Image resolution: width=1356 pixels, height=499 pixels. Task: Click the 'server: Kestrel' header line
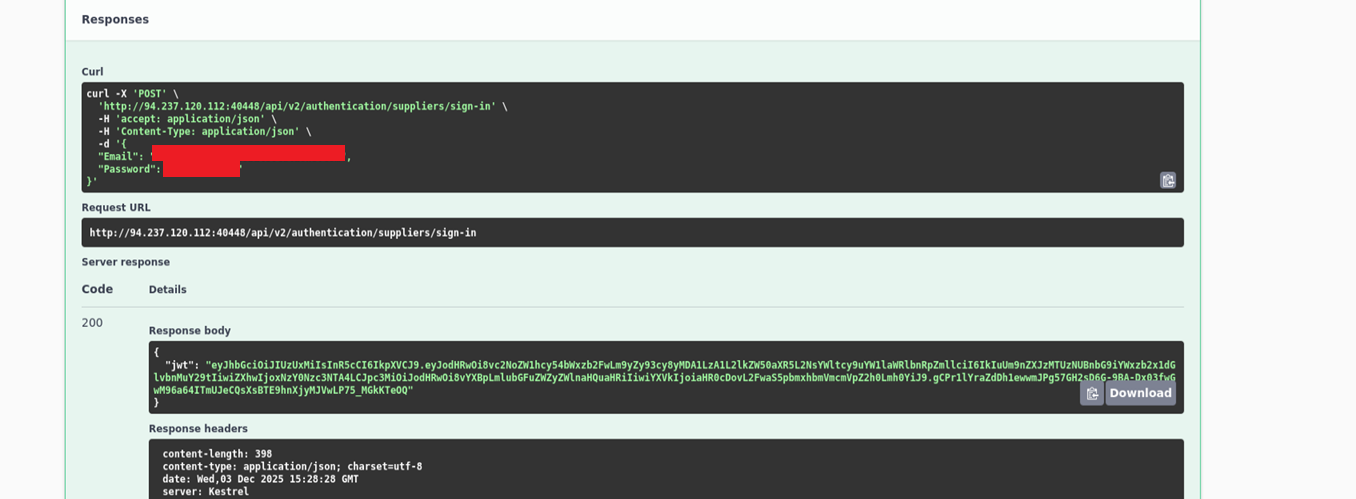point(205,492)
